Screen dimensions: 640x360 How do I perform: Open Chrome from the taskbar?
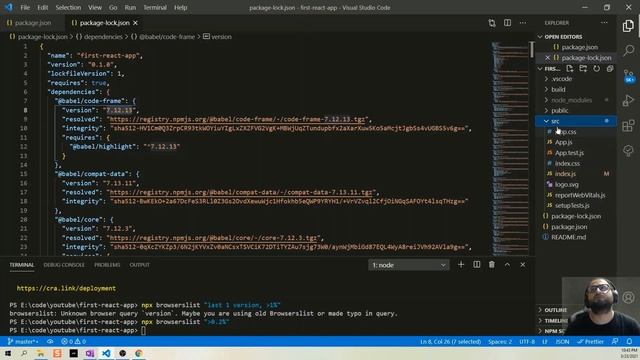pyautogui.click(x=139, y=353)
